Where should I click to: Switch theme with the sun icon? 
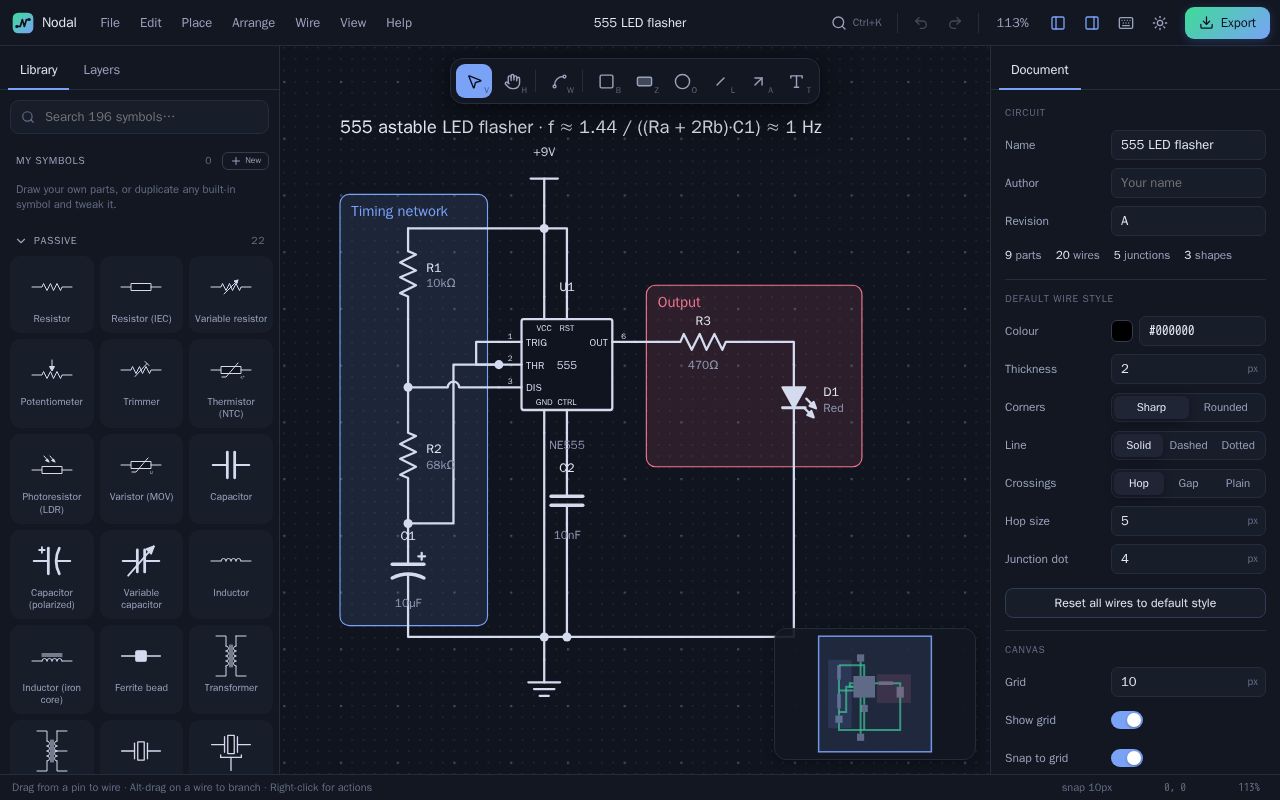1160,23
